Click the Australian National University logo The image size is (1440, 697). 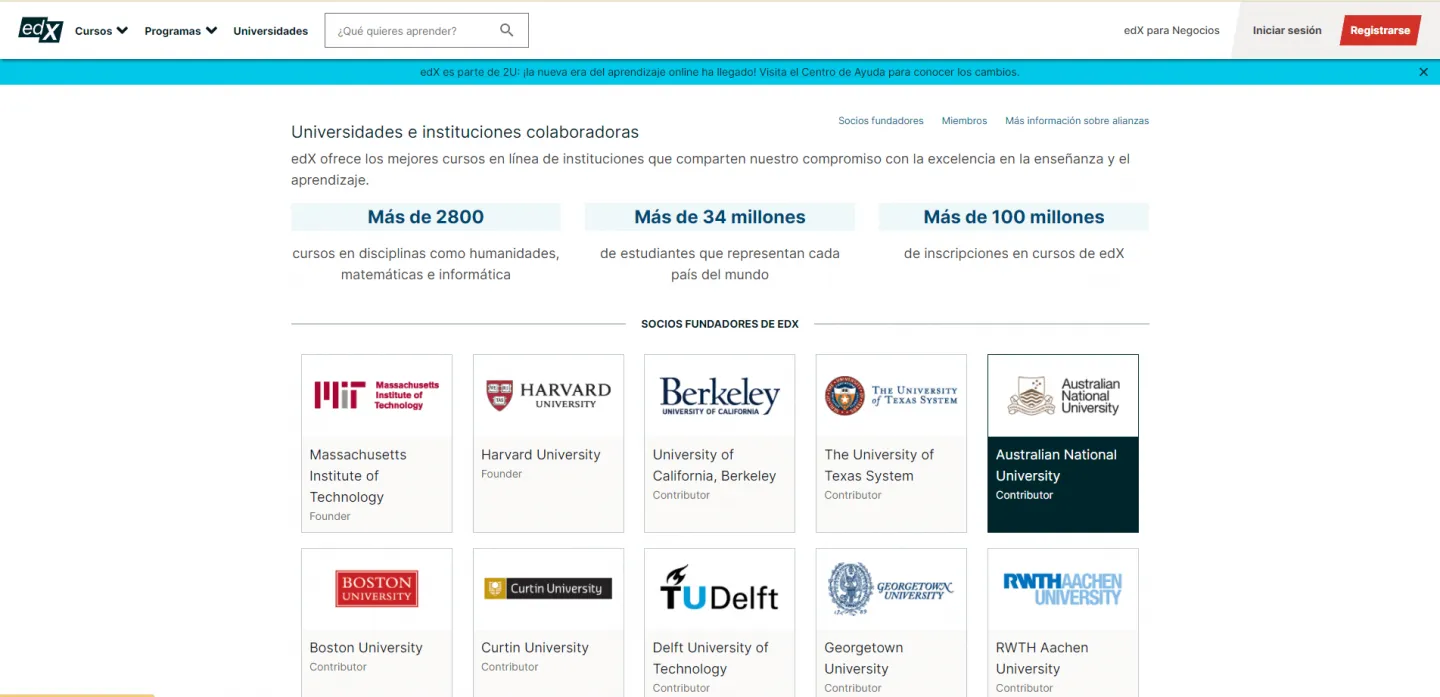(1063, 396)
